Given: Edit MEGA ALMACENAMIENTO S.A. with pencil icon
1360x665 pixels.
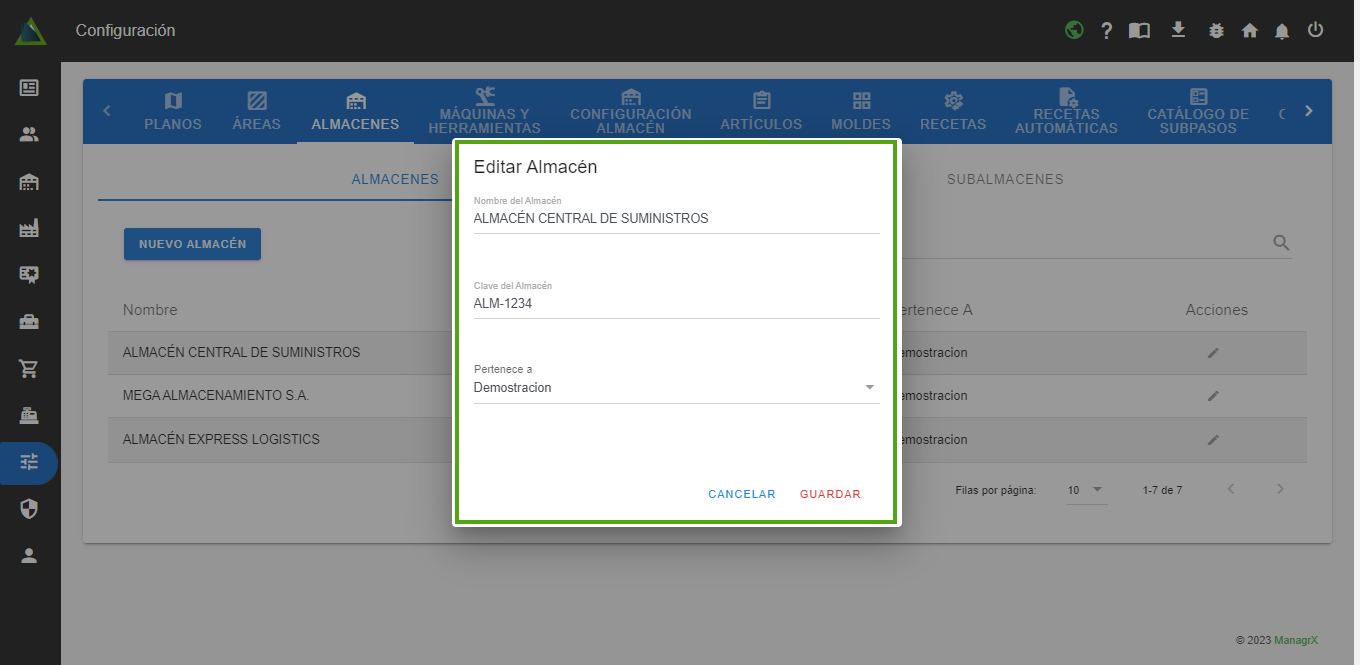Looking at the screenshot, I should coord(1213,396).
